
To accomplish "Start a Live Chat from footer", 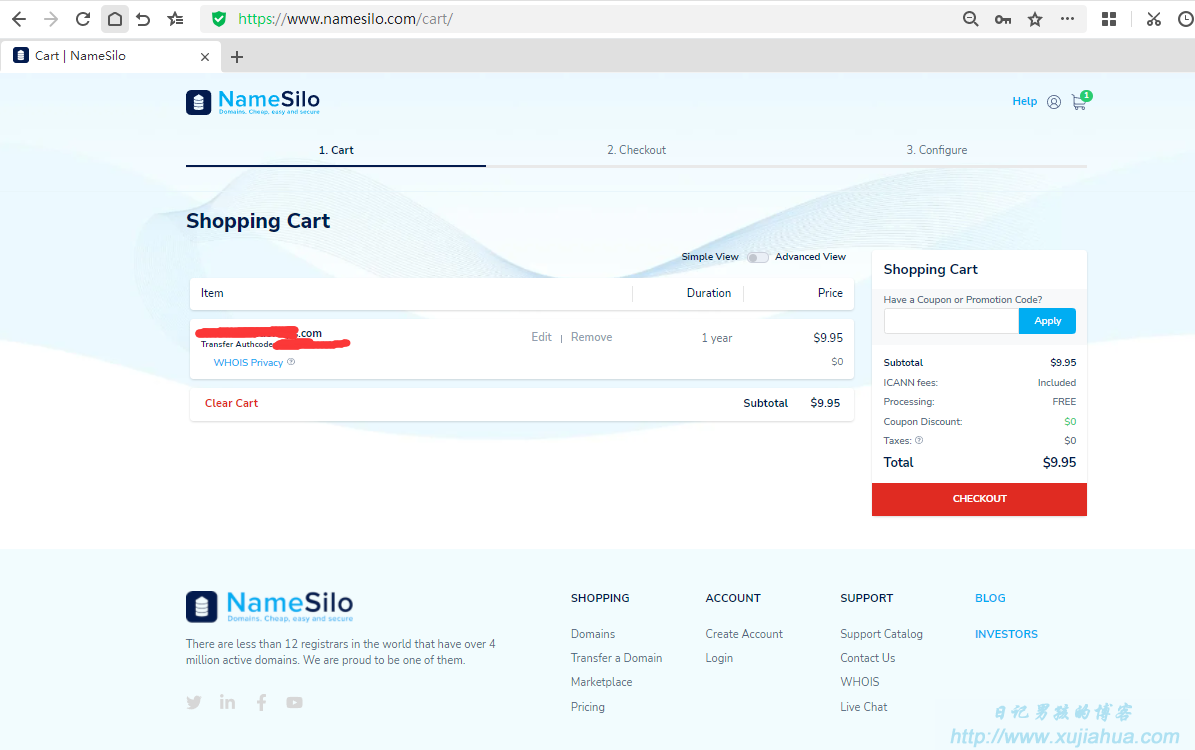I will tap(863, 707).
